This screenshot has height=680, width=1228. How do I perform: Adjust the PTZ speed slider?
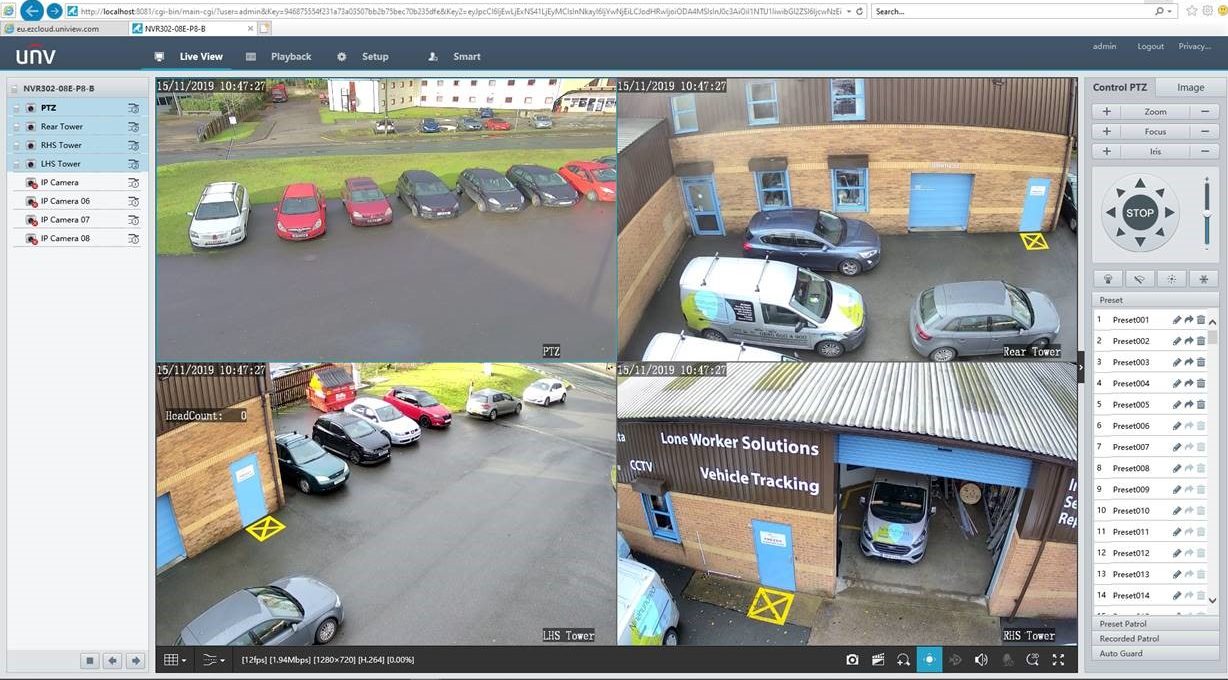[1207, 213]
